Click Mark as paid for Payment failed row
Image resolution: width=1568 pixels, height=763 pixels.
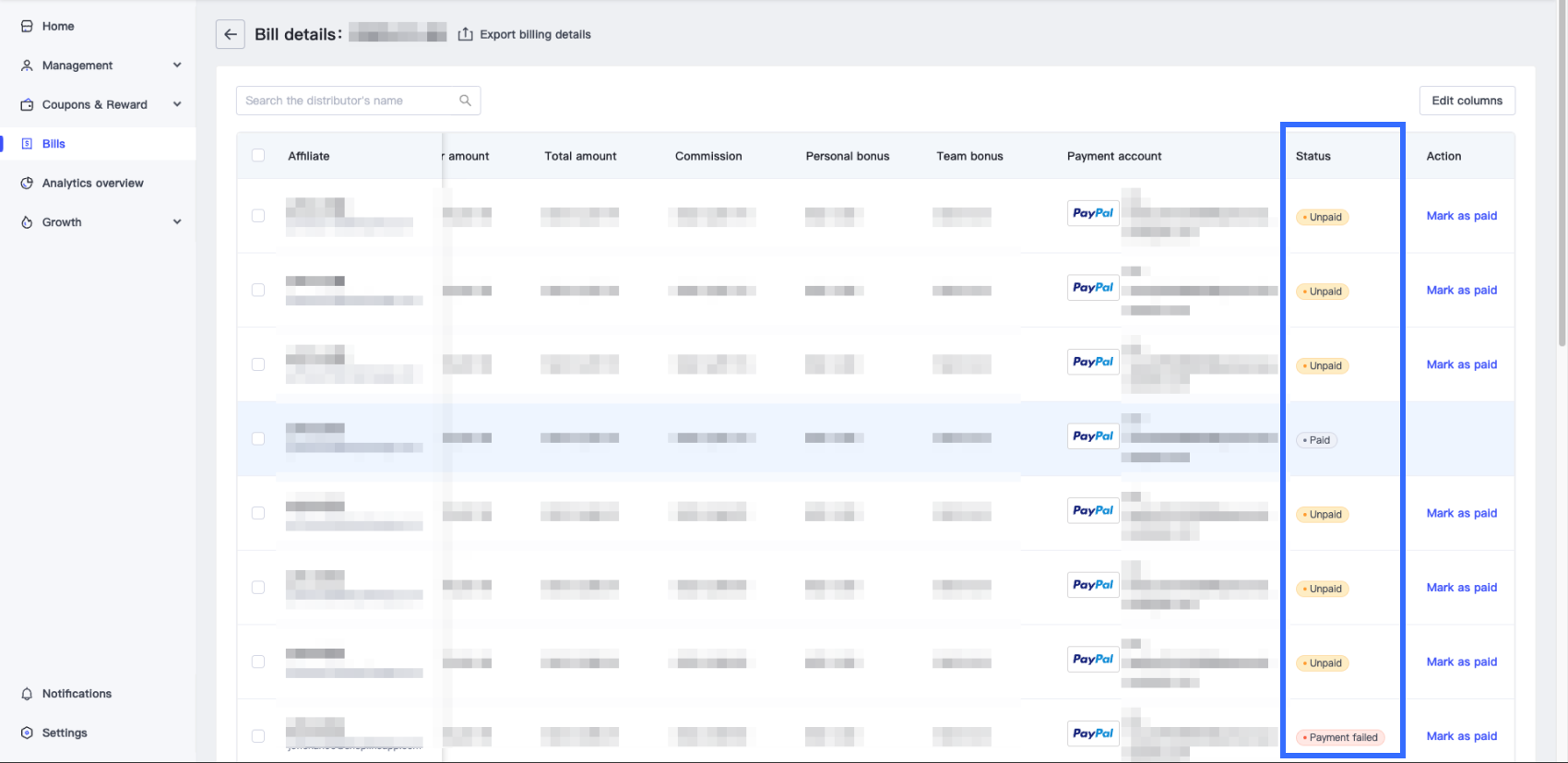pyautogui.click(x=1461, y=736)
